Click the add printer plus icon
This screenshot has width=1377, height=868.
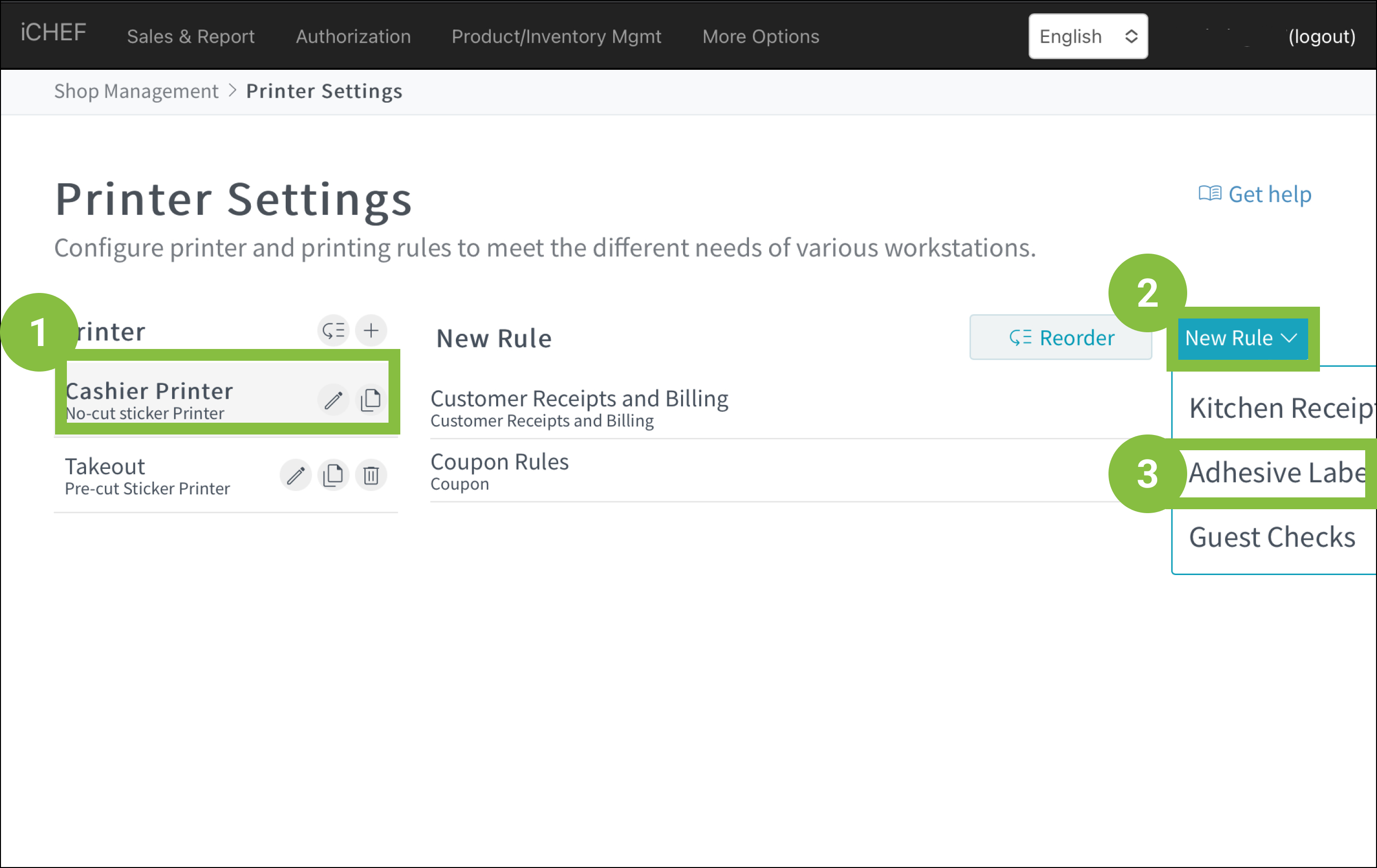tap(371, 330)
